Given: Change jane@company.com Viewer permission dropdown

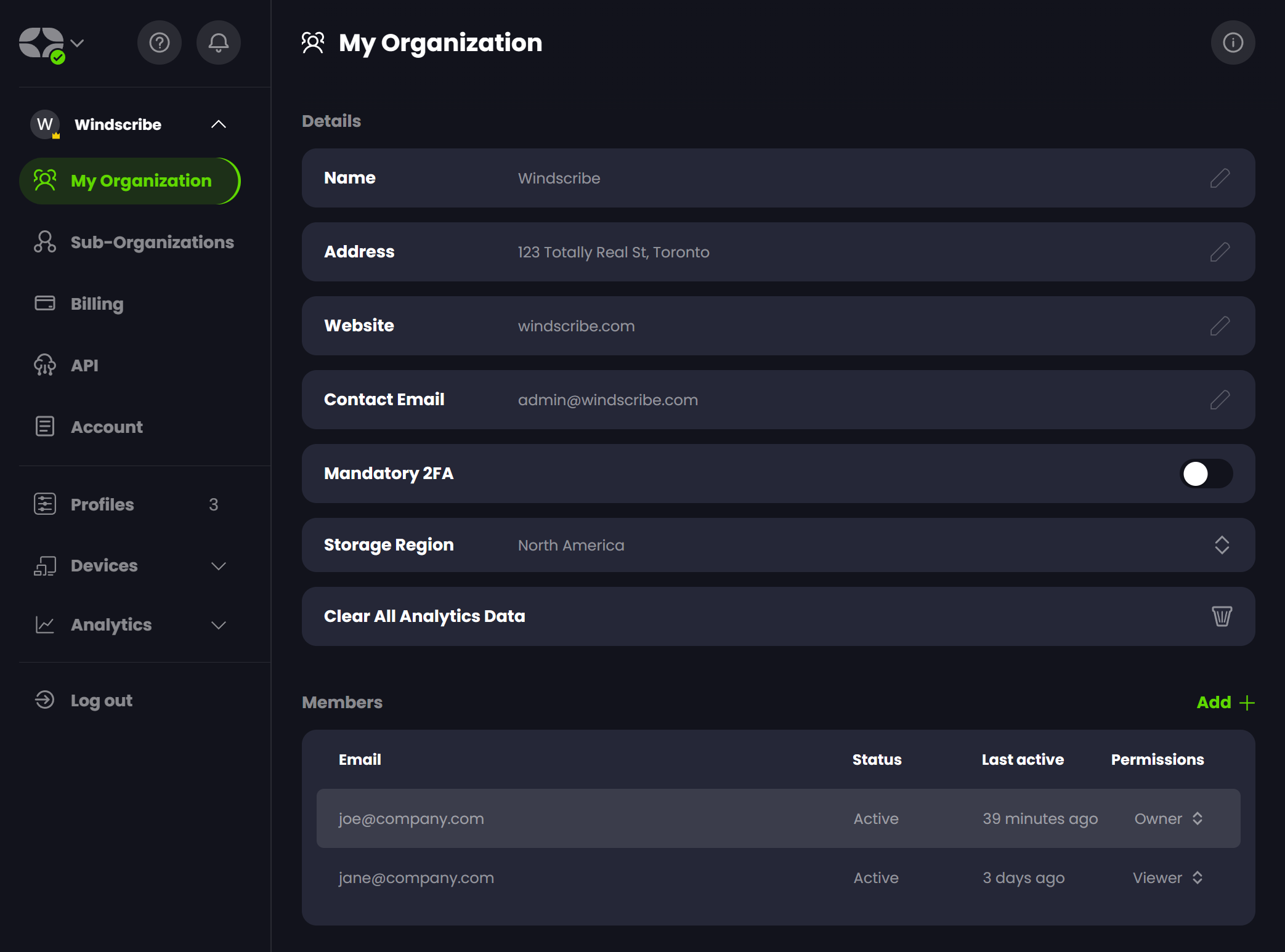Looking at the screenshot, I should pyautogui.click(x=1167, y=877).
